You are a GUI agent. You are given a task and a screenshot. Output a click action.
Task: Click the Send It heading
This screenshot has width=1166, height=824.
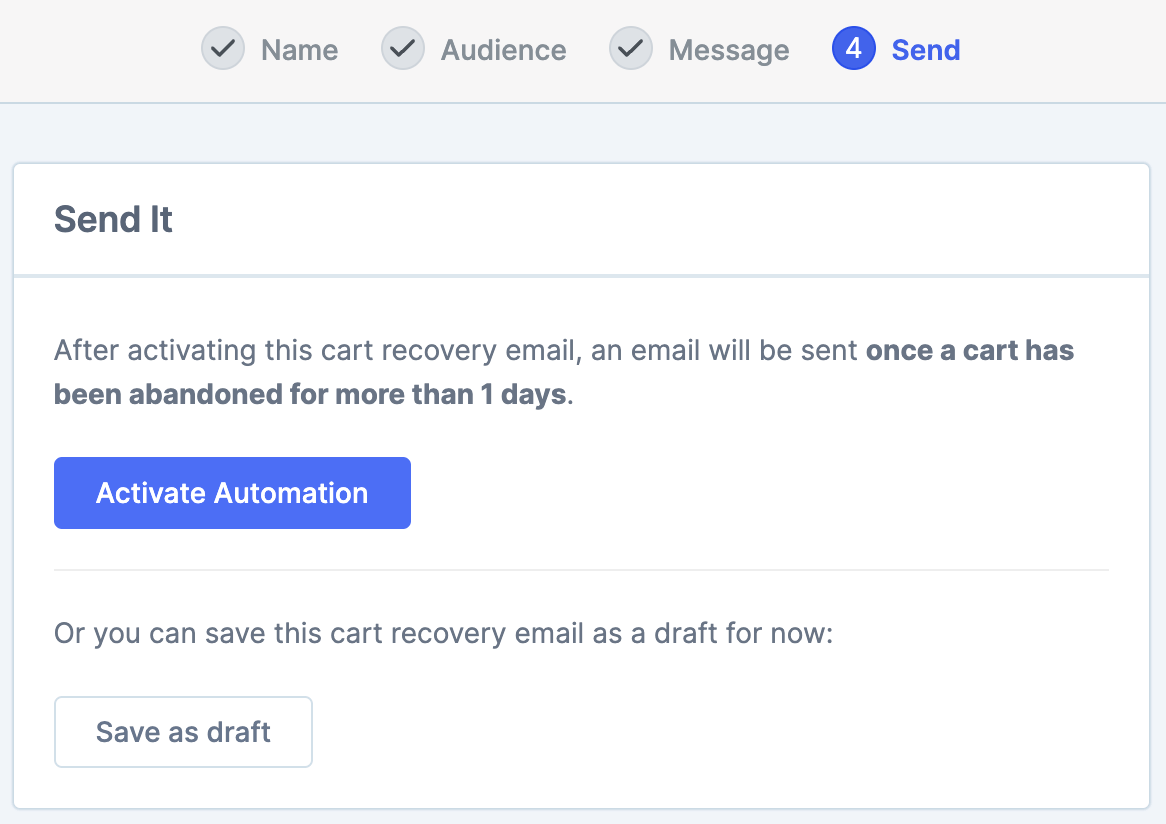113,219
